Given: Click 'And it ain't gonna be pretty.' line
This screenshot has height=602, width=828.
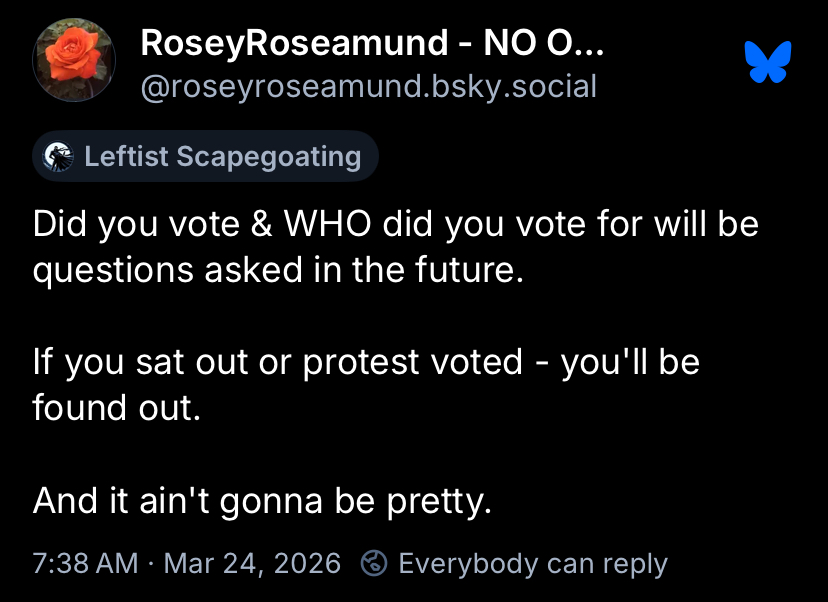Looking at the screenshot, I should (x=262, y=500).
